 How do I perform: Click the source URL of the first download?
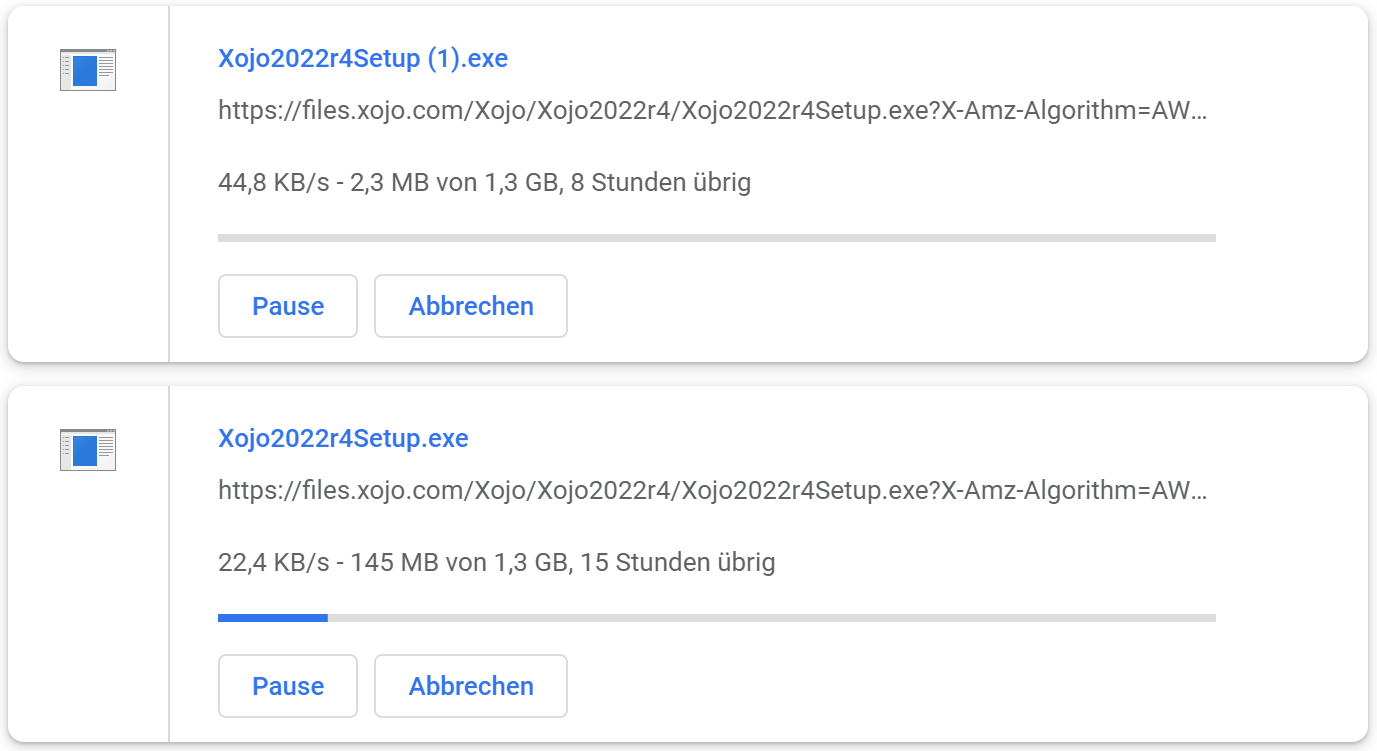pyautogui.click(x=712, y=111)
